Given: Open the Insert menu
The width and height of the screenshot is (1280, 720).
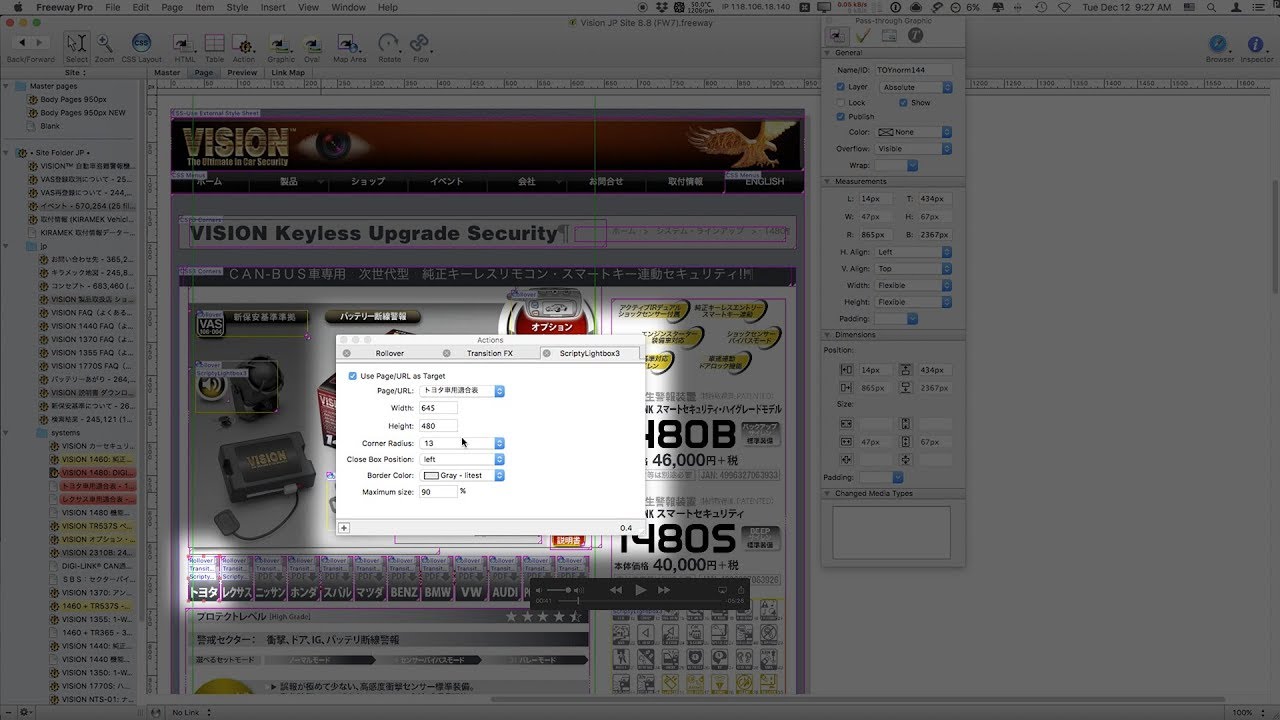Looking at the screenshot, I should tap(273, 7).
